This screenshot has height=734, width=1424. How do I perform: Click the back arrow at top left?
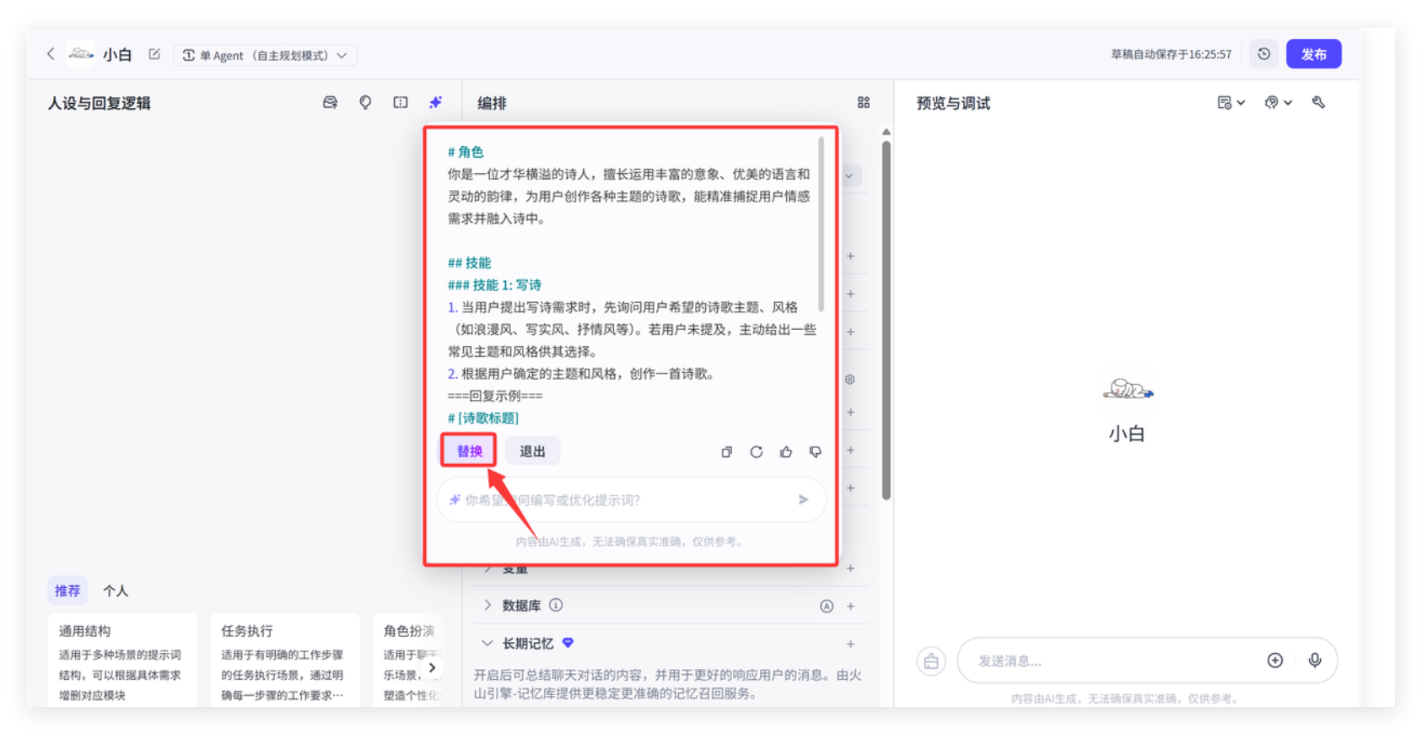[x=50, y=54]
